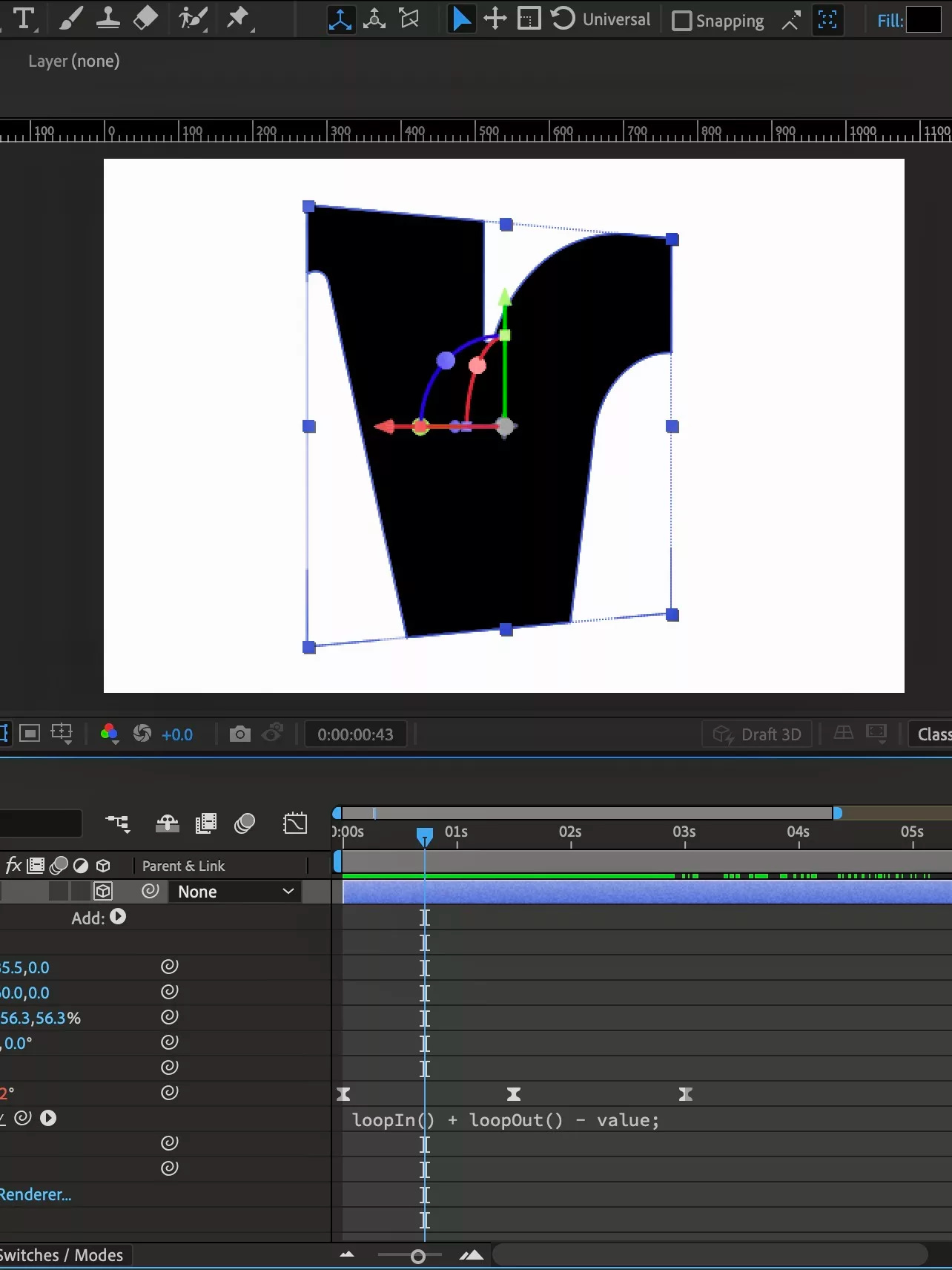Toggle snap to collapsed compositions features
Viewport: 952px width, 1270px height.
tap(827, 20)
